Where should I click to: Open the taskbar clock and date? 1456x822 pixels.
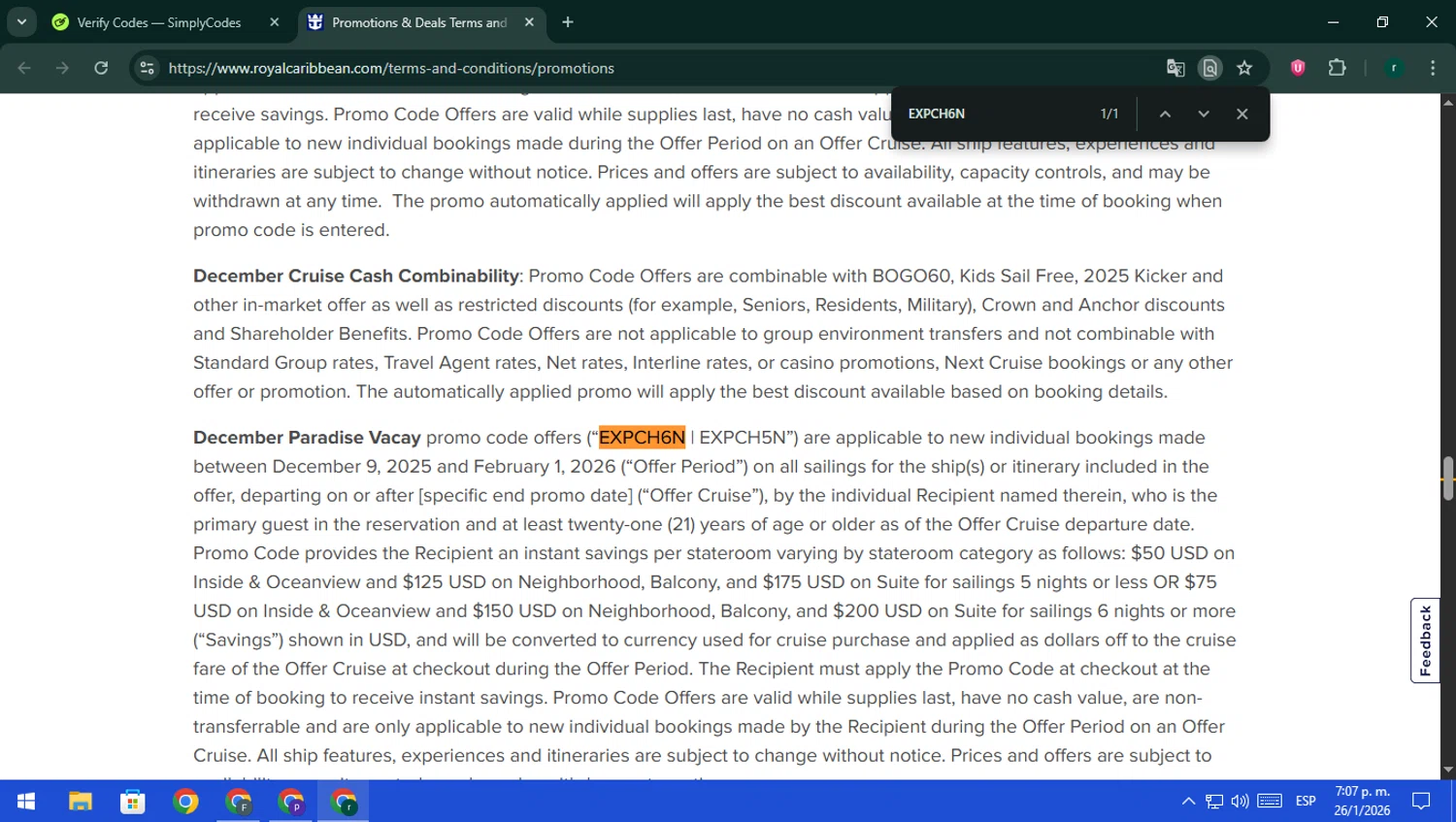coord(1362,802)
